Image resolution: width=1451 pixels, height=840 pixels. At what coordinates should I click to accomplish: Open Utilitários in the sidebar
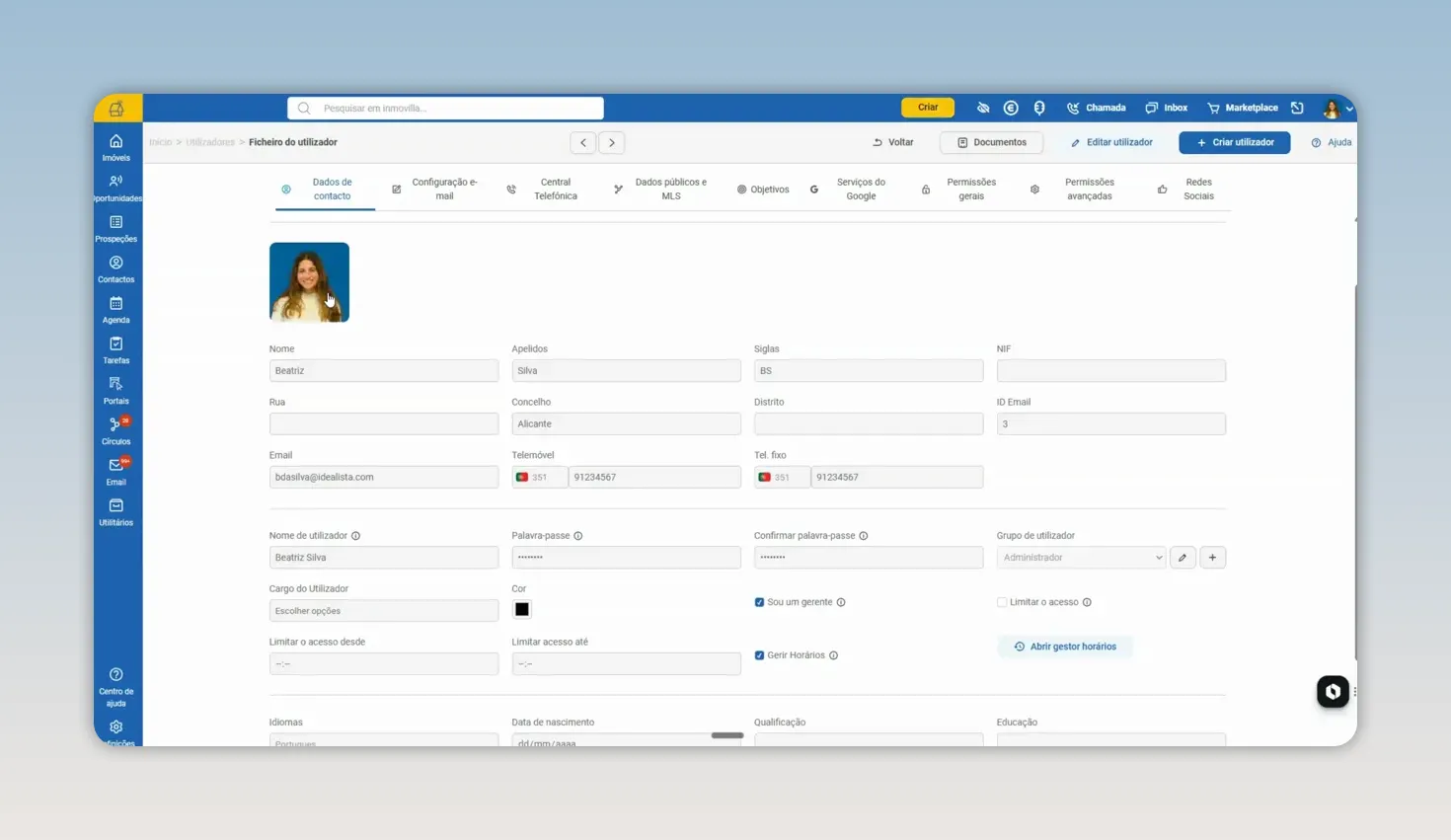pos(115,511)
